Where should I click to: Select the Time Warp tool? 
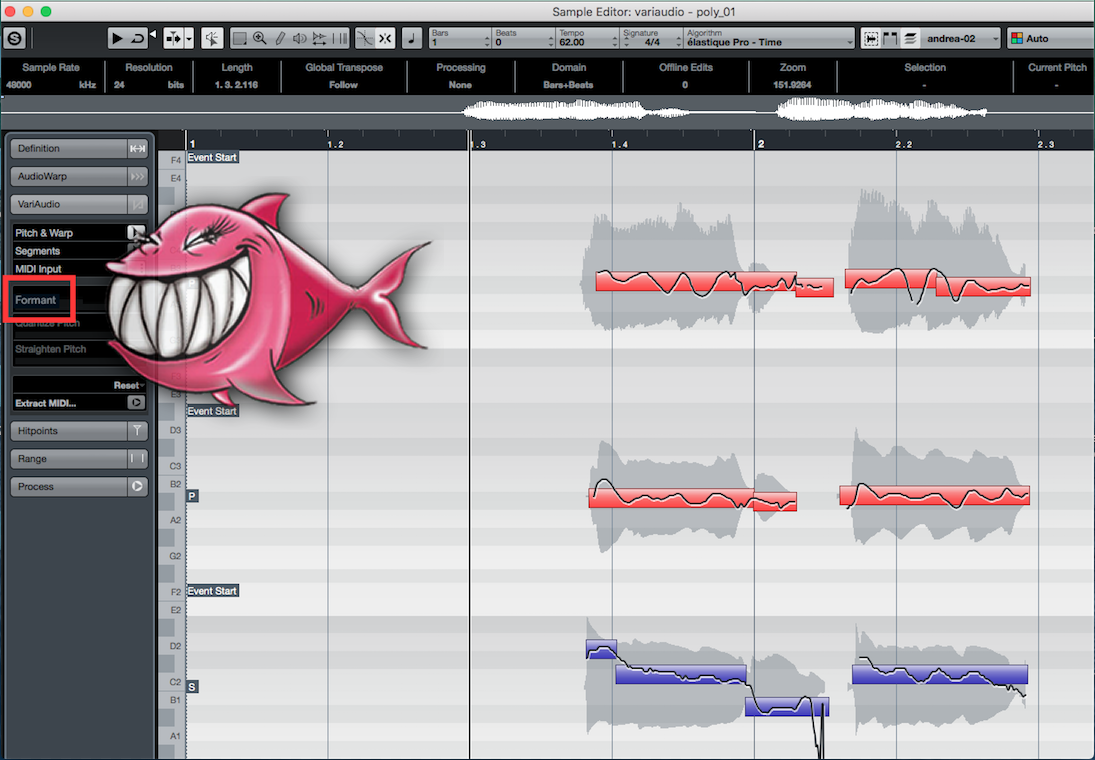[340, 38]
